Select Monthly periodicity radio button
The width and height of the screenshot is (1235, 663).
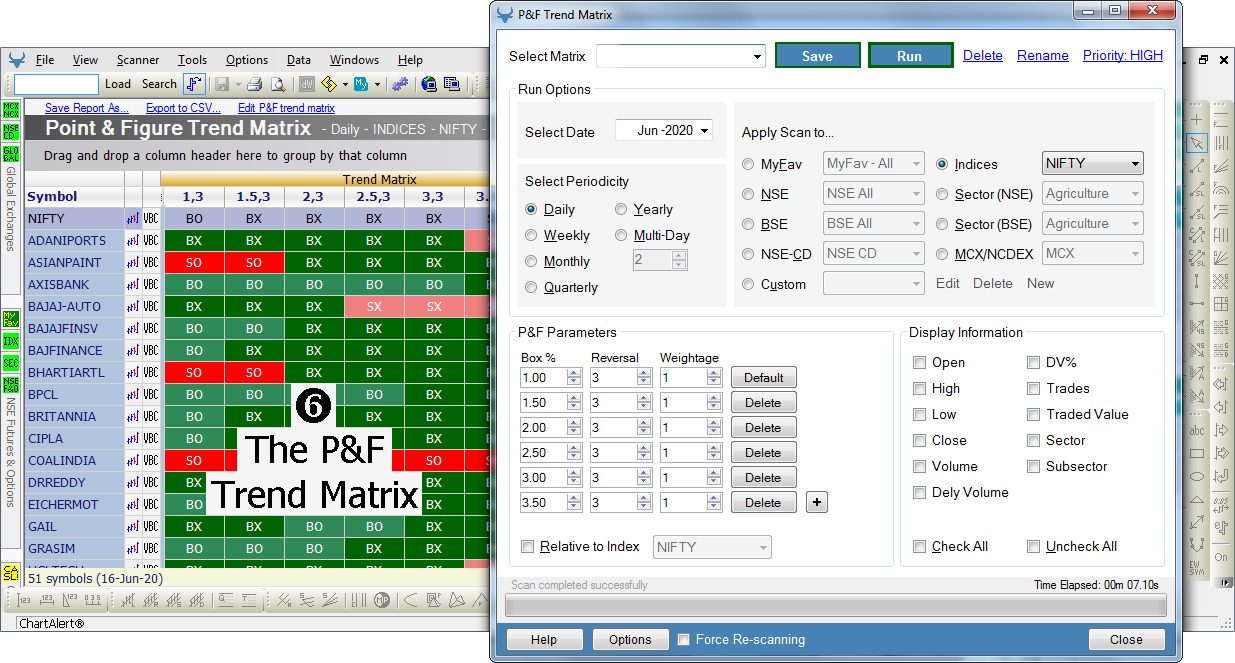click(531, 261)
